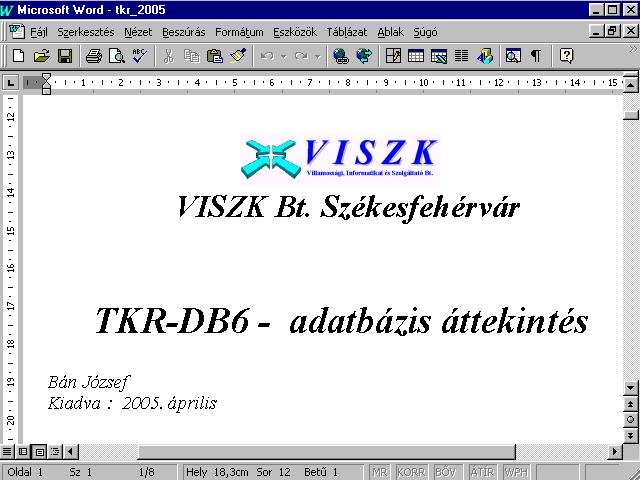Cut selection with scissors icon
Viewport: 640px width, 480px height.
click(x=169, y=56)
